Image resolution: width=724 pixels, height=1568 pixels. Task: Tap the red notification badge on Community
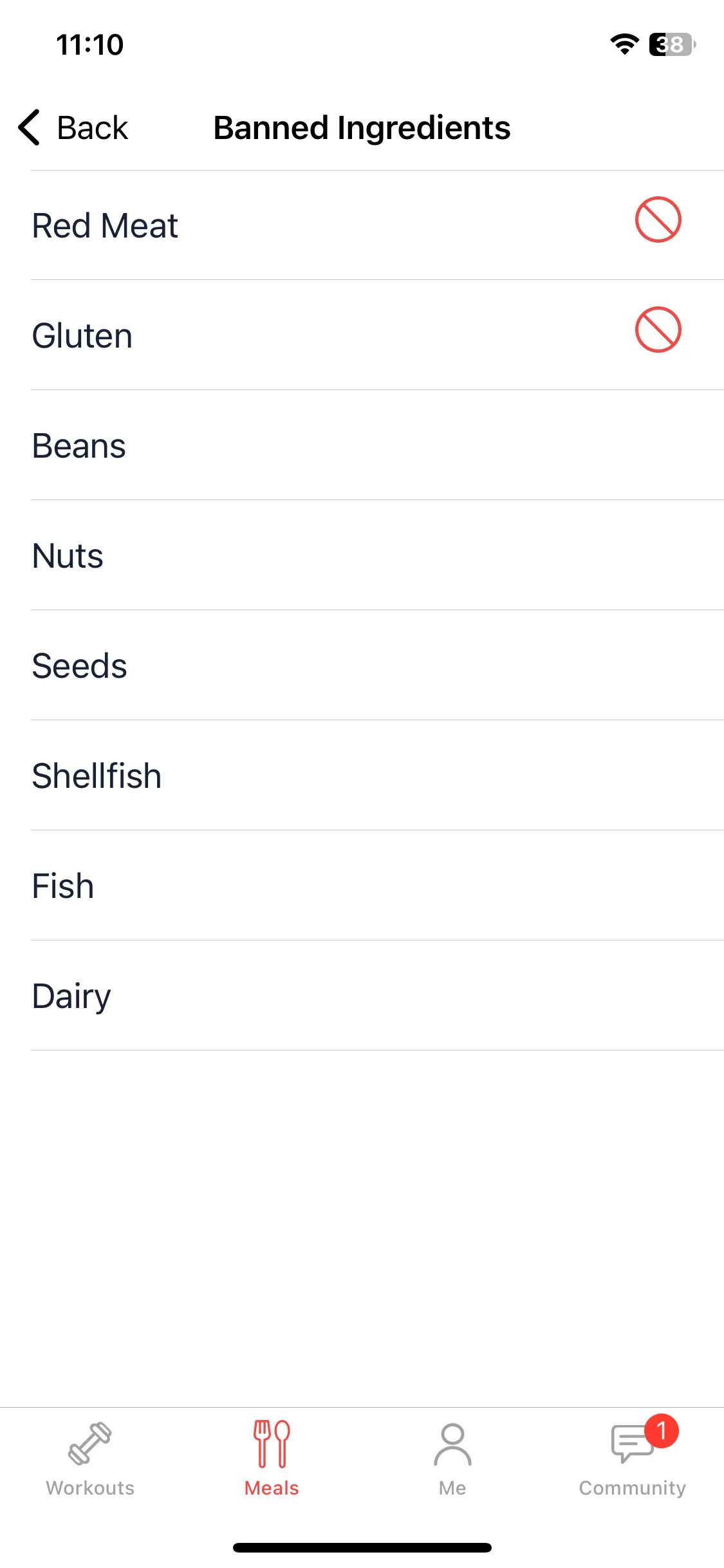click(662, 1431)
